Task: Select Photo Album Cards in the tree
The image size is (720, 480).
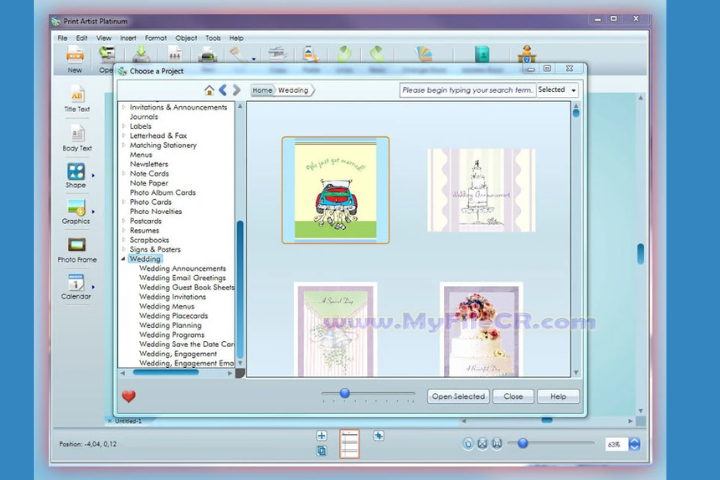Action: pyautogui.click(x=163, y=192)
